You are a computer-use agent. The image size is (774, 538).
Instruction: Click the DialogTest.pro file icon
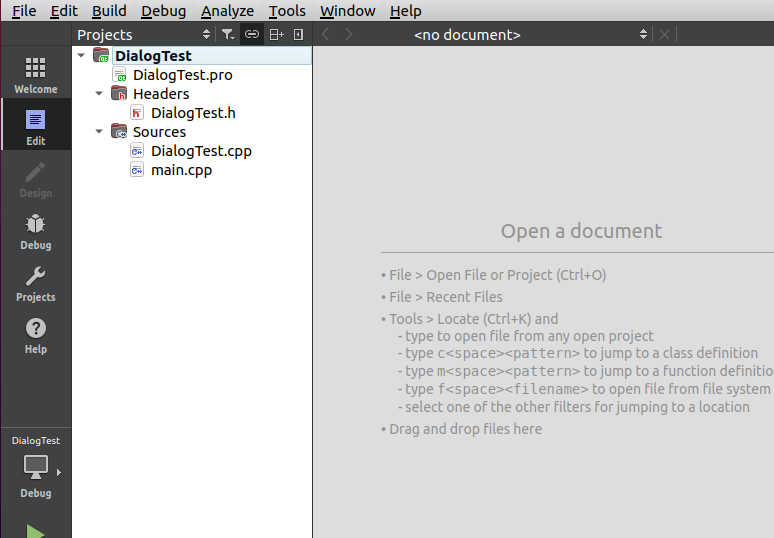119,75
